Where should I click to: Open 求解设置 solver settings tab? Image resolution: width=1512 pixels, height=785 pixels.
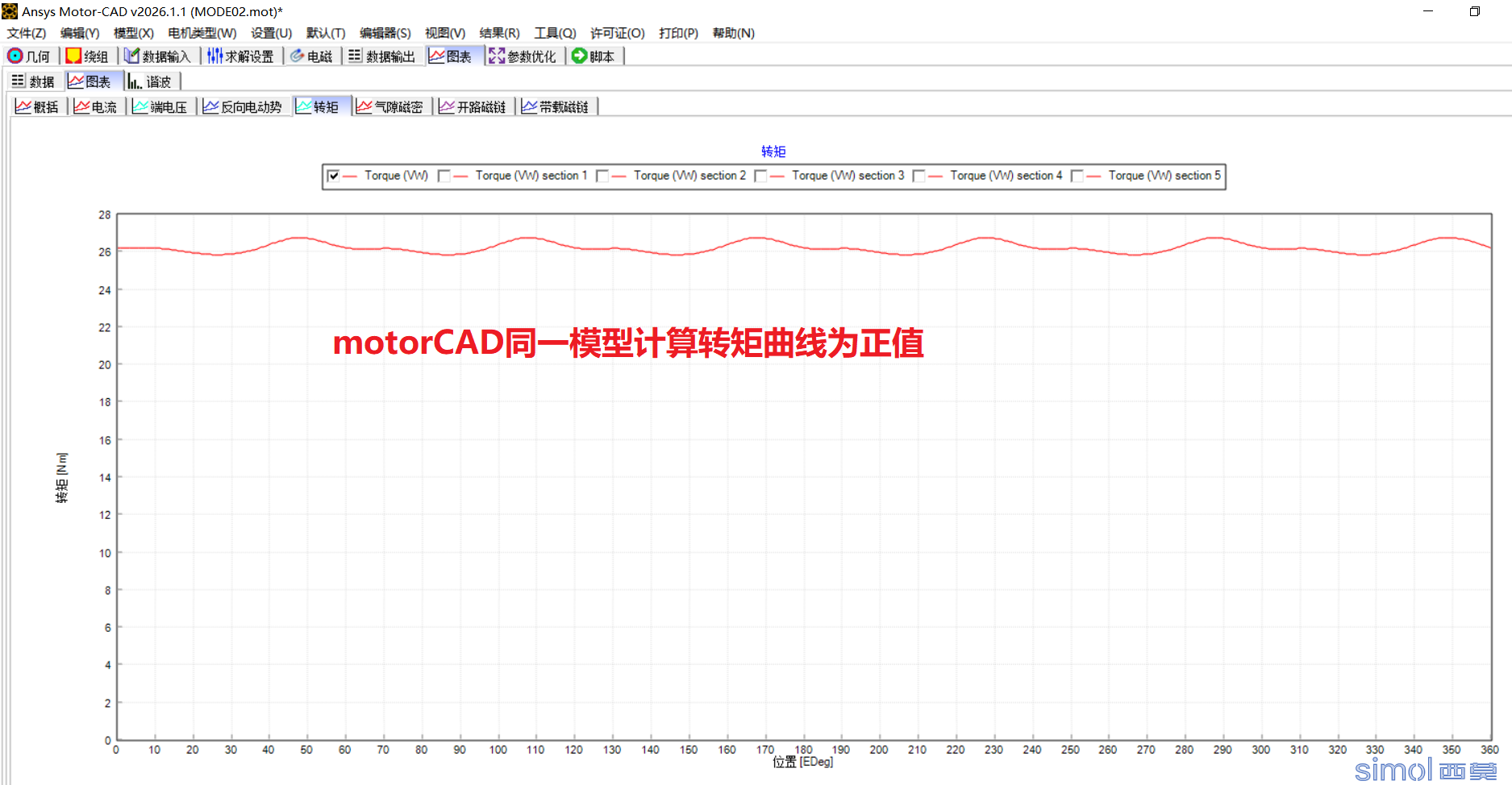point(240,56)
